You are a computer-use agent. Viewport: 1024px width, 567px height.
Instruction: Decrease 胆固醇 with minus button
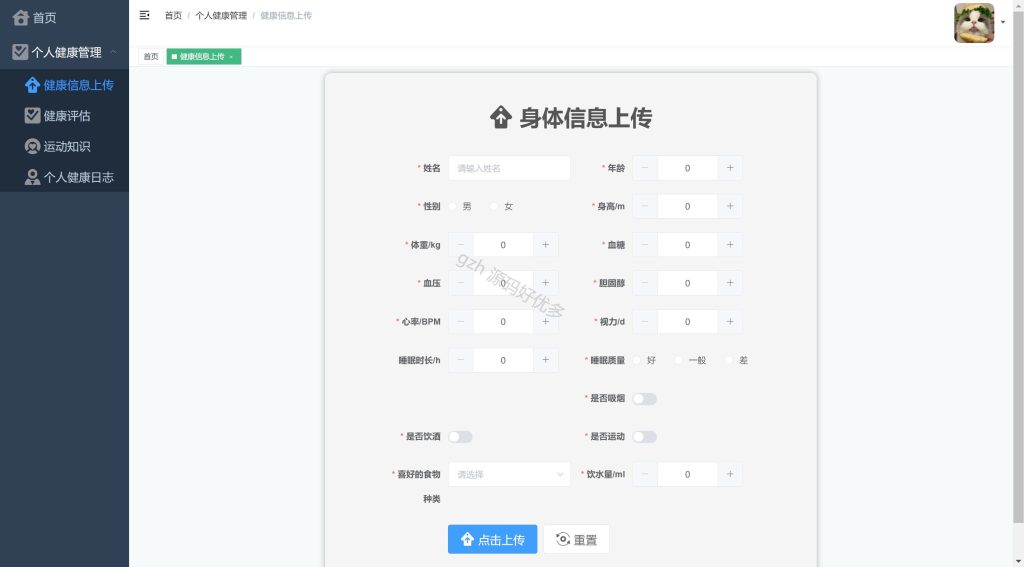(x=645, y=283)
